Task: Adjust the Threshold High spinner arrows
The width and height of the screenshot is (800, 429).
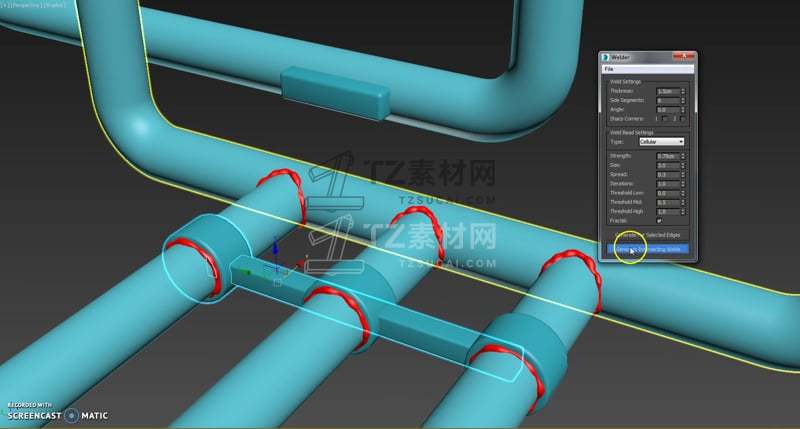Action: (x=683, y=212)
